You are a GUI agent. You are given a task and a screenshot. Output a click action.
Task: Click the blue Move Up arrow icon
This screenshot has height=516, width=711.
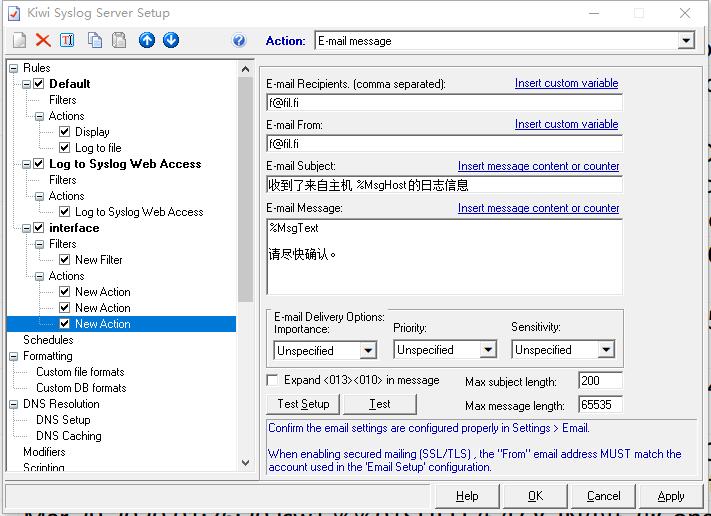pyautogui.click(x=147, y=40)
